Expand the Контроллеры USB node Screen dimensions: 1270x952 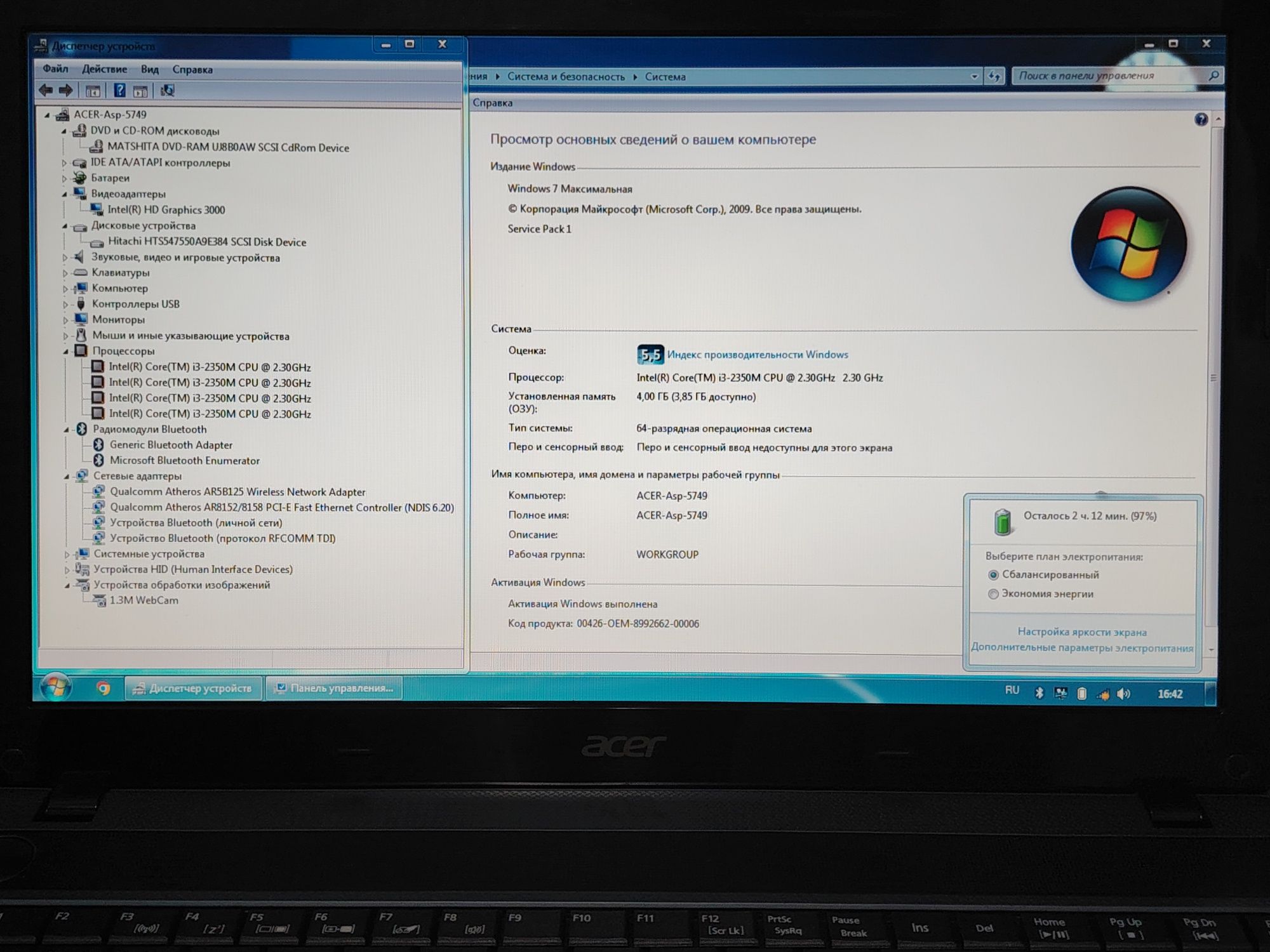pyautogui.click(x=65, y=305)
